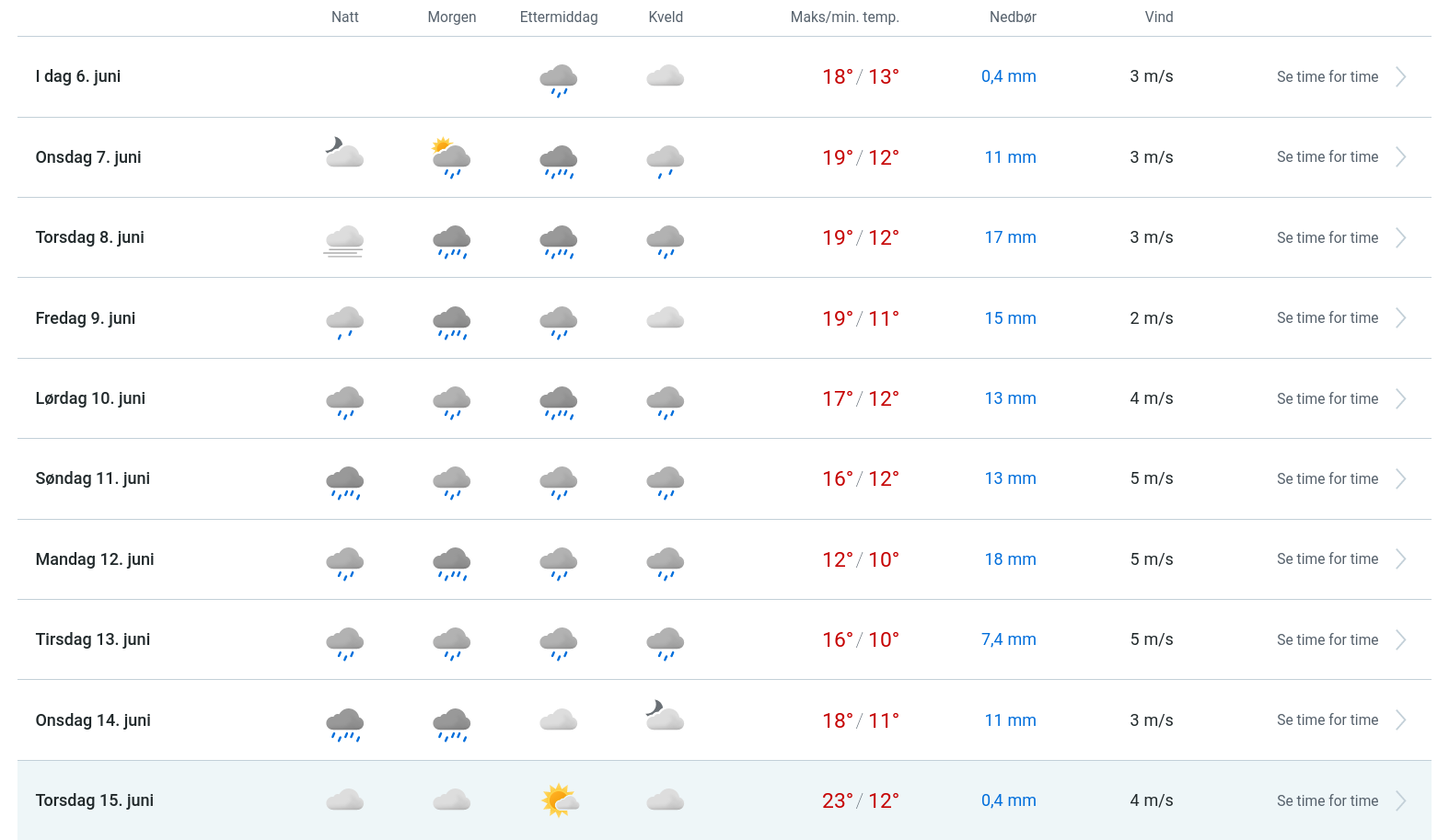Open 'Se time for time' for Mandag 12. juni

coord(1327,559)
